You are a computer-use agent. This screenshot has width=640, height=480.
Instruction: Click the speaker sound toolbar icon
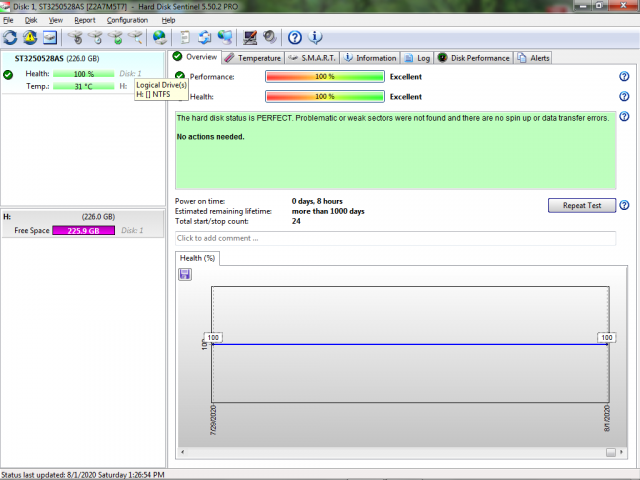click(269, 38)
